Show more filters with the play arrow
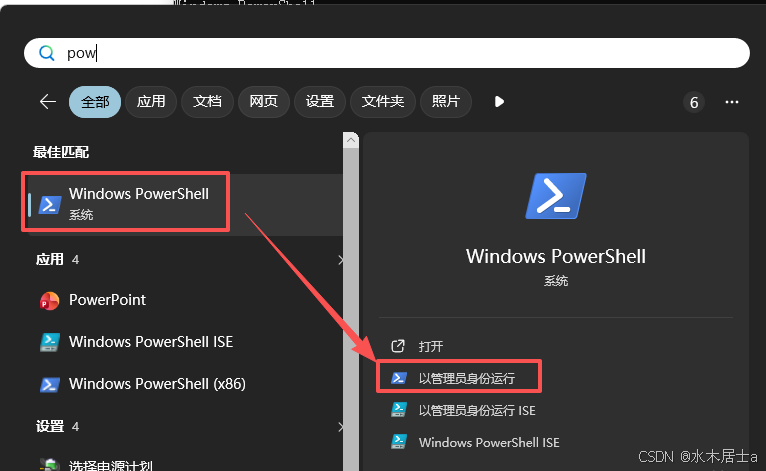The image size is (766, 471). point(499,102)
